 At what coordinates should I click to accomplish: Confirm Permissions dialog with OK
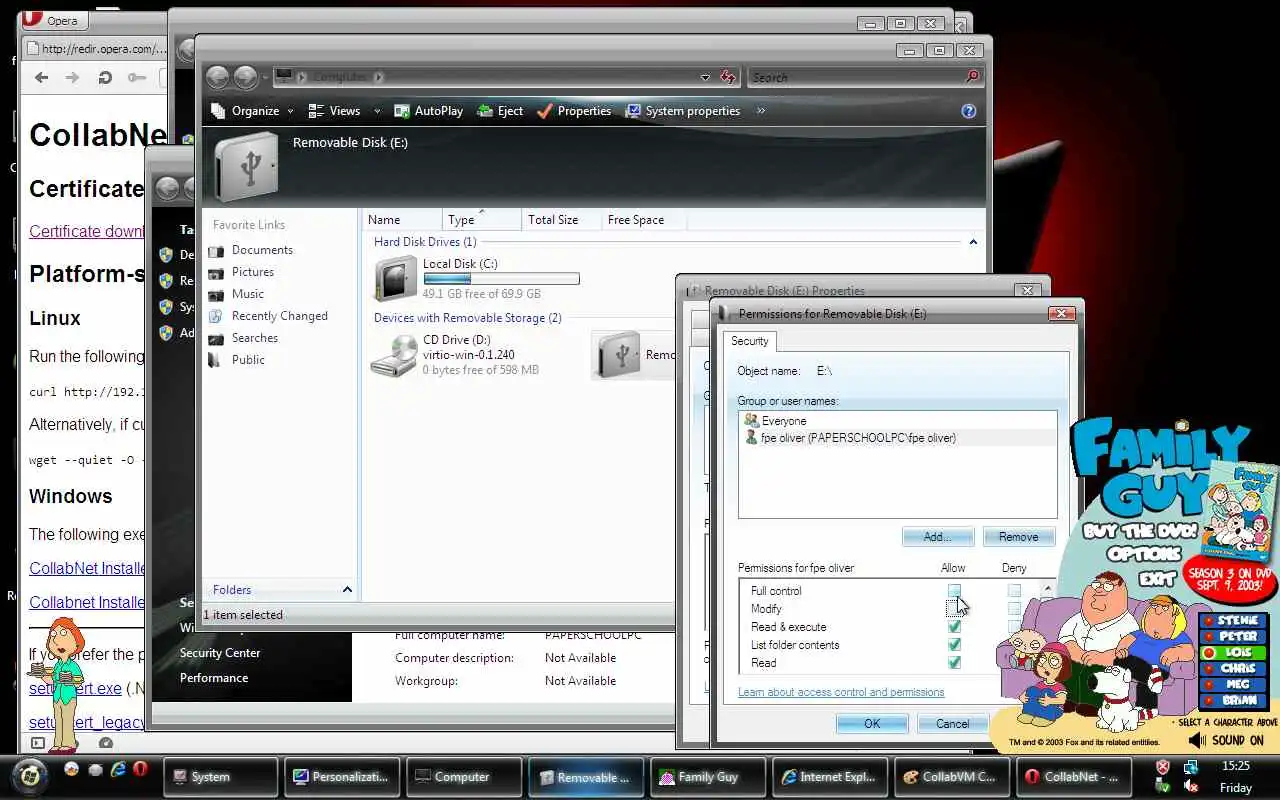click(872, 724)
